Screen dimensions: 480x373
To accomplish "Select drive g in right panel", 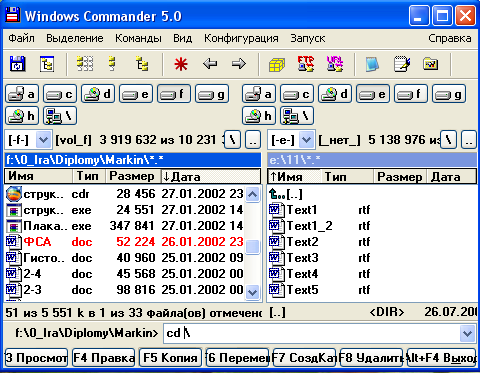I will [x=449, y=94].
